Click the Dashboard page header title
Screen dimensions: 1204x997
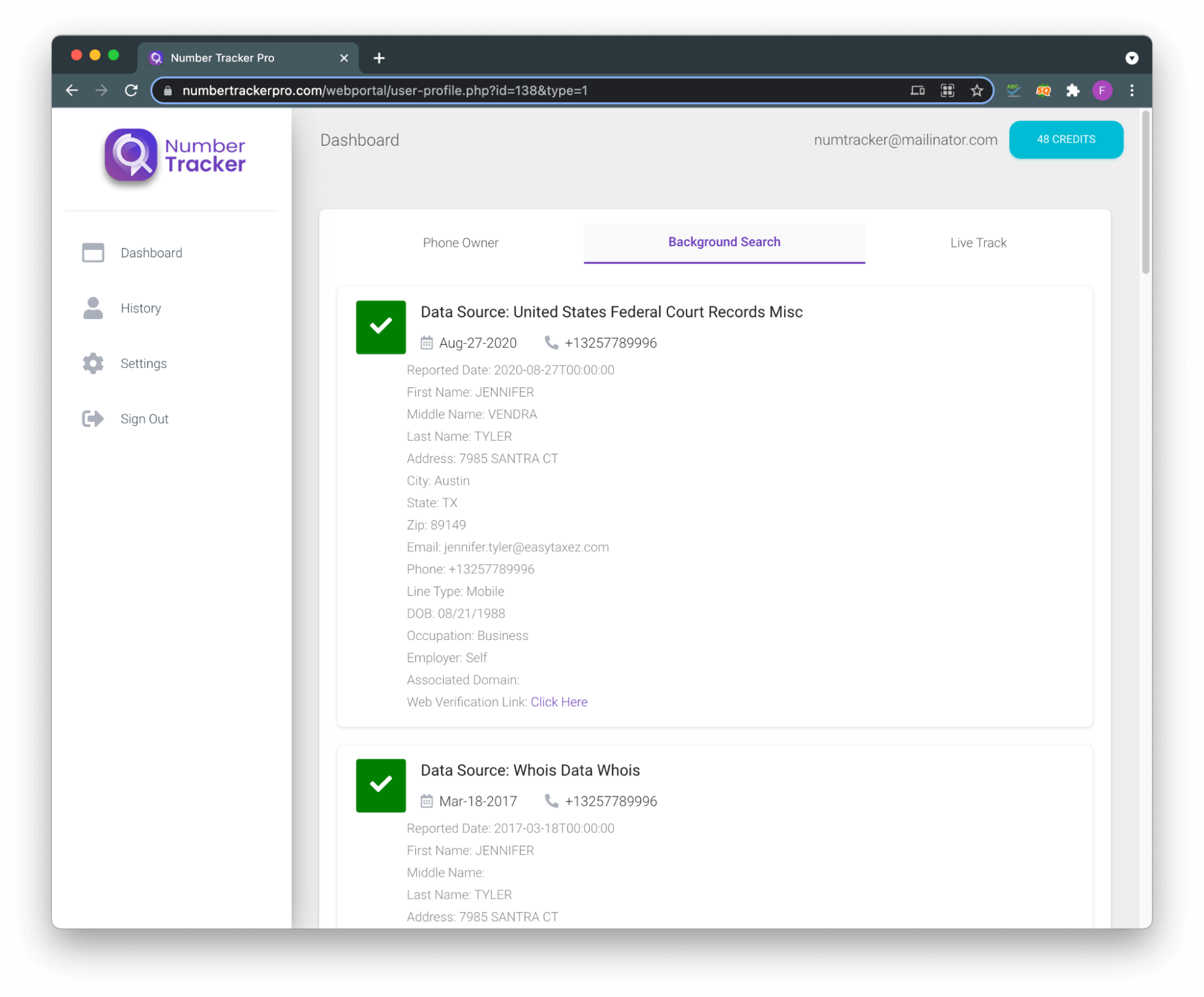point(360,140)
